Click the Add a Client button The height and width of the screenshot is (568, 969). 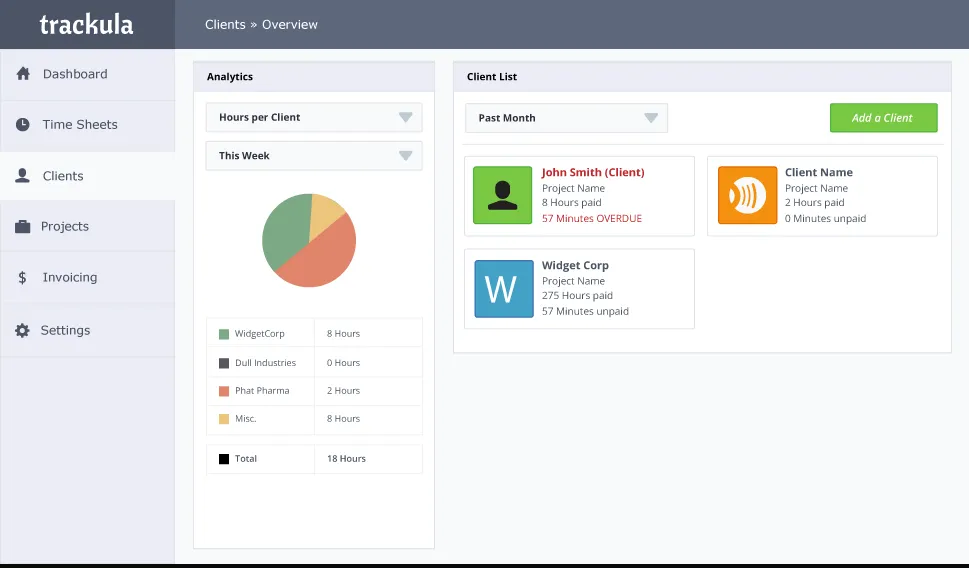coord(884,117)
